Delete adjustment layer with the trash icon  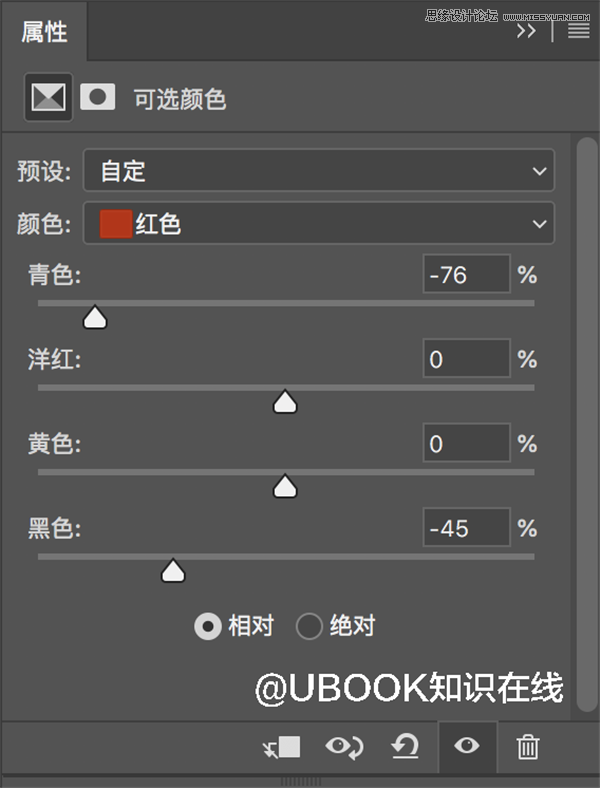(528, 747)
